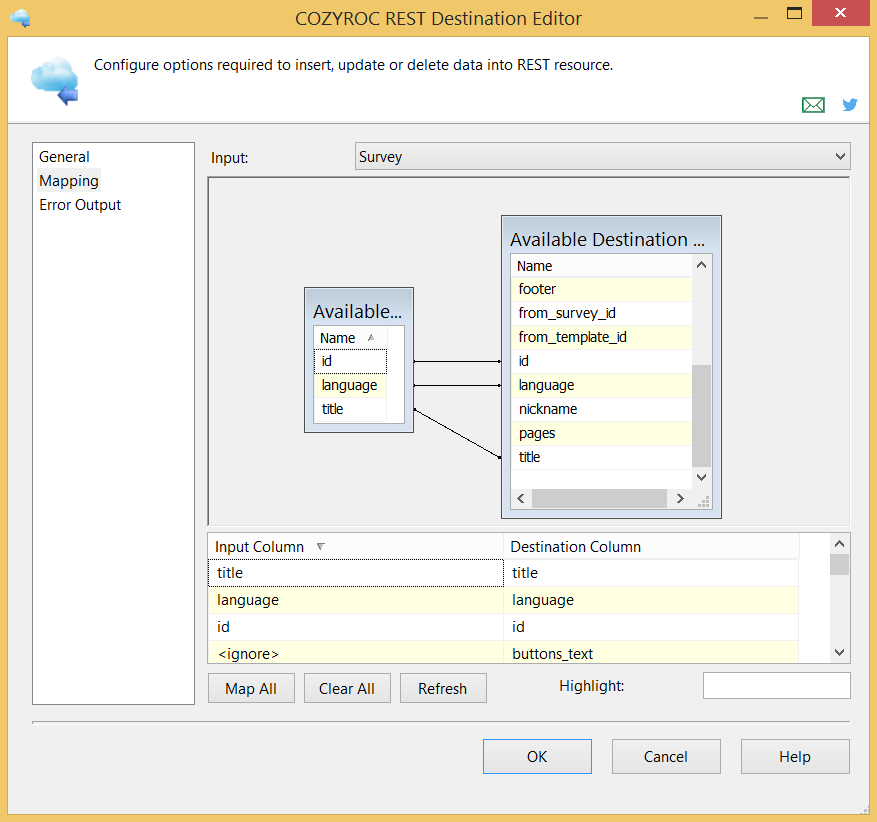Click the resize grip of destination panel
Image resolution: width=877 pixels, height=822 pixels.
704,501
